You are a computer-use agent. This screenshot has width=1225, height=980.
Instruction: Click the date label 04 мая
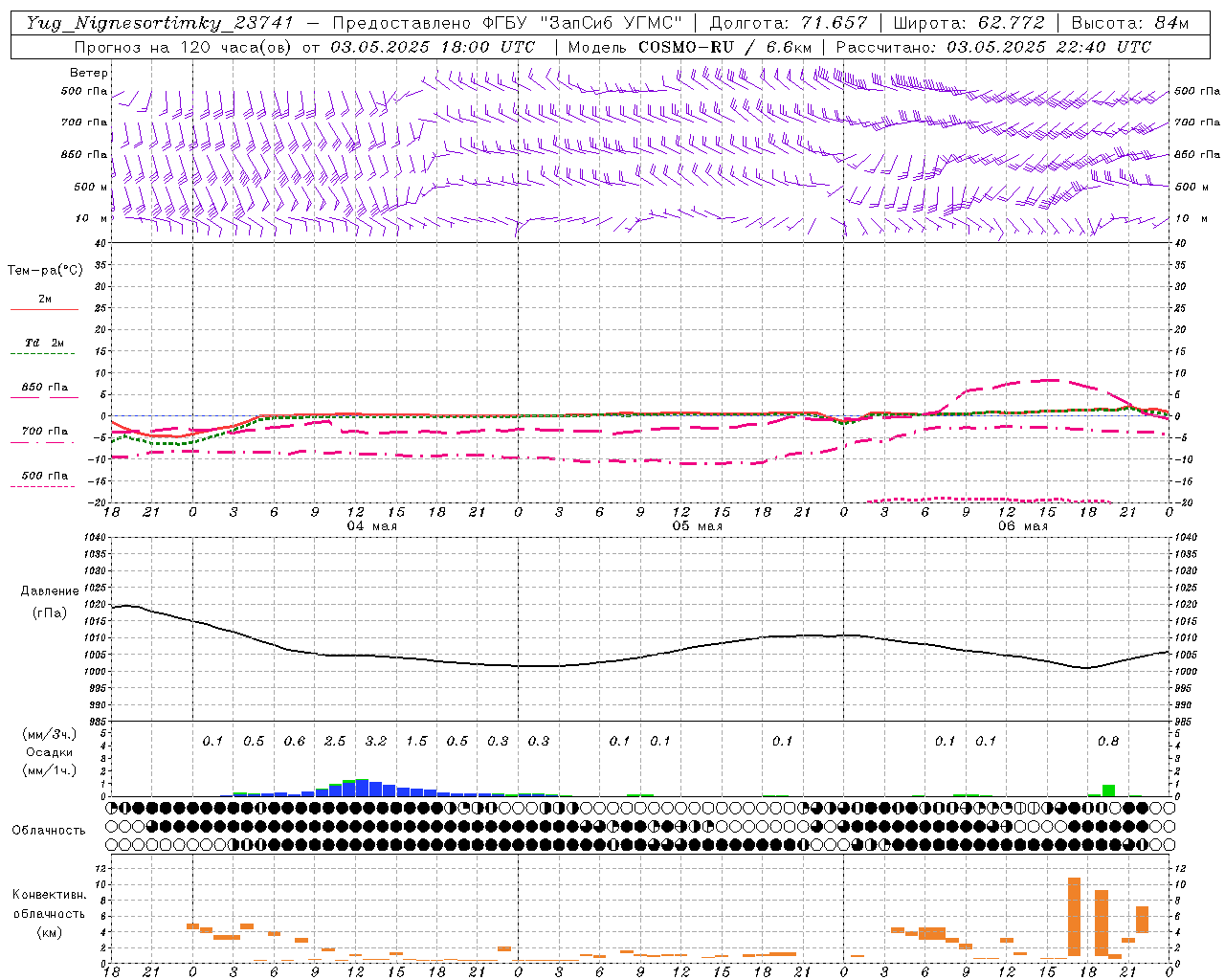pos(371,526)
